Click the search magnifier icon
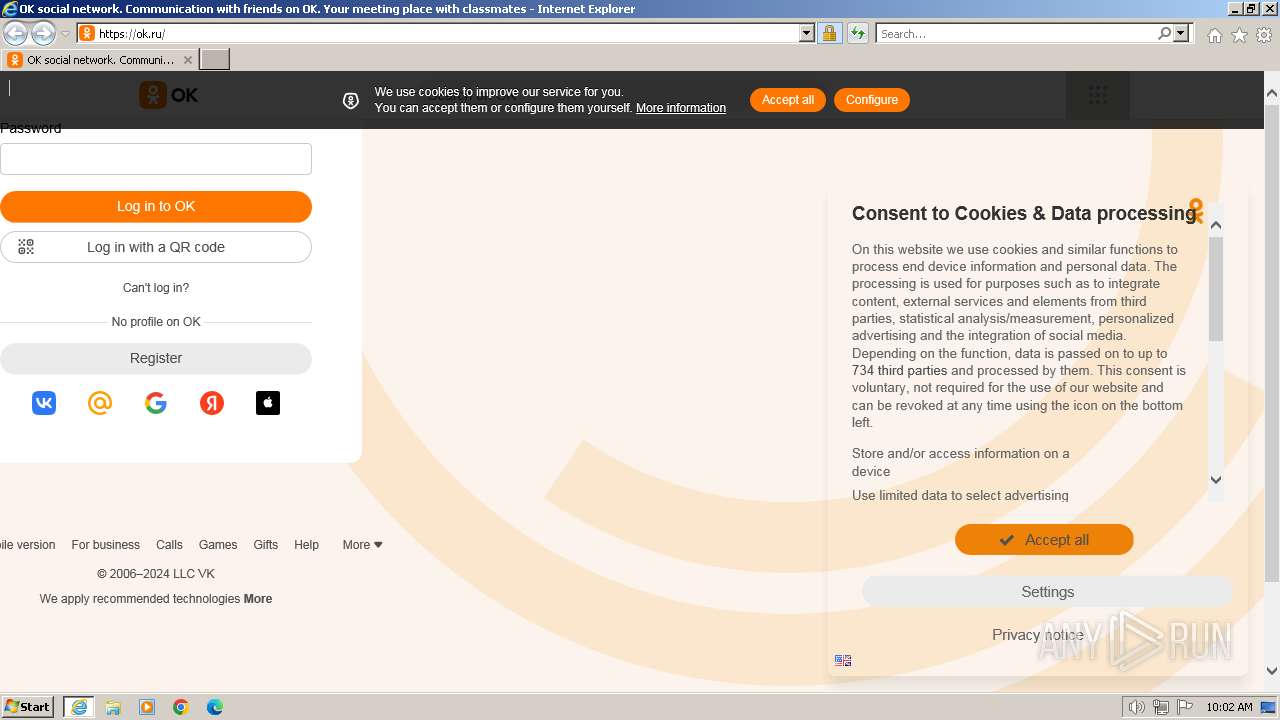This screenshot has width=1280, height=720. 1164,33
